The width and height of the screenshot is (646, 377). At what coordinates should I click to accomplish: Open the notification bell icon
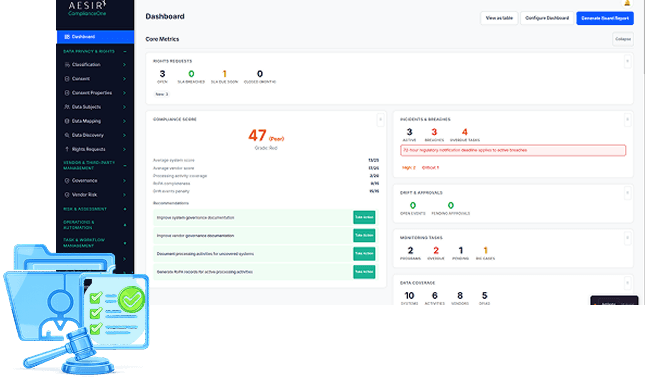(x=627, y=2)
